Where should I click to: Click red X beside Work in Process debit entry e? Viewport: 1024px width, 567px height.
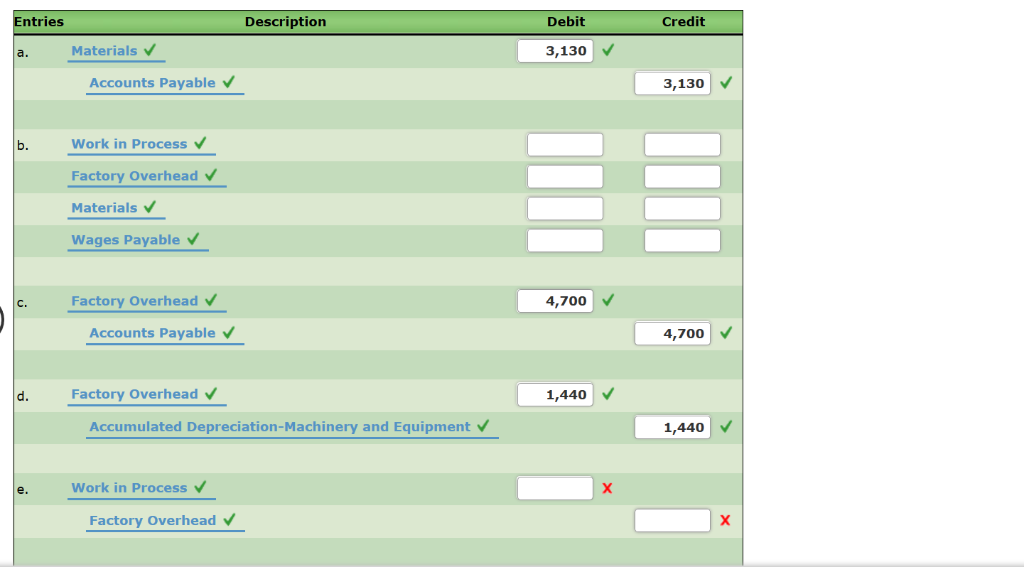(607, 488)
